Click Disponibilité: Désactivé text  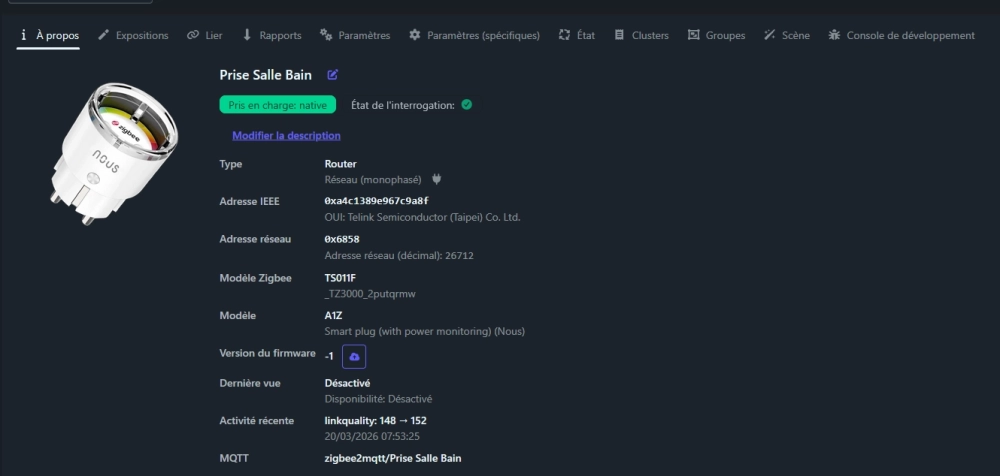[x=378, y=399]
